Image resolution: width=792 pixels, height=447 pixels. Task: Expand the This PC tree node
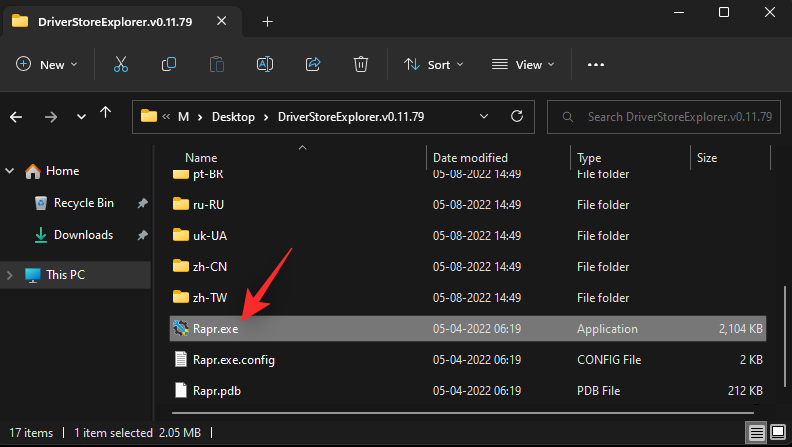[11, 274]
